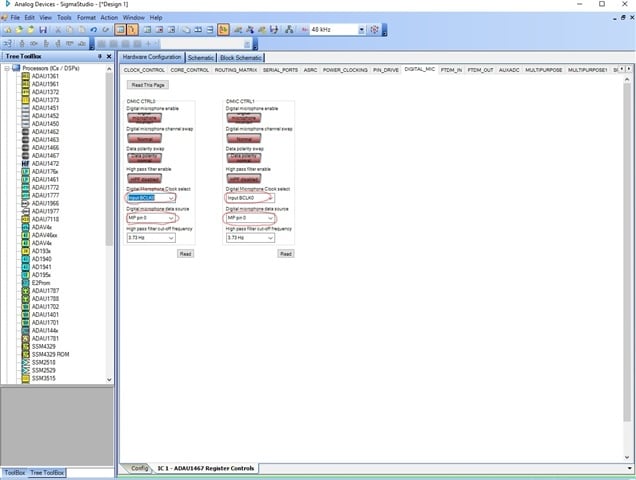Toggle DMIC CTRL1 HPF disabled button

coord(244,179)
